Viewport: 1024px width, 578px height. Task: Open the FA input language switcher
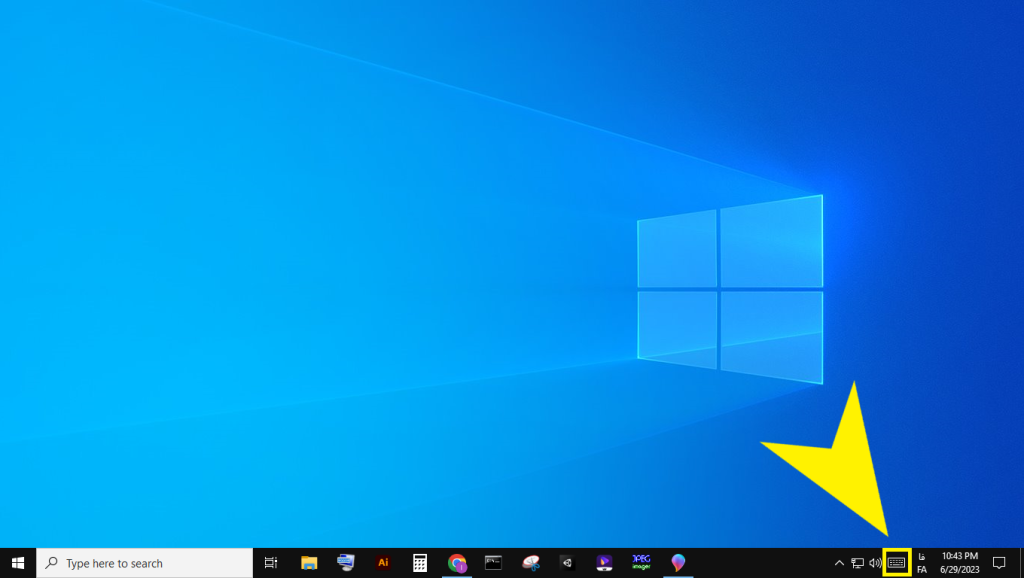(x=921, y=563)
